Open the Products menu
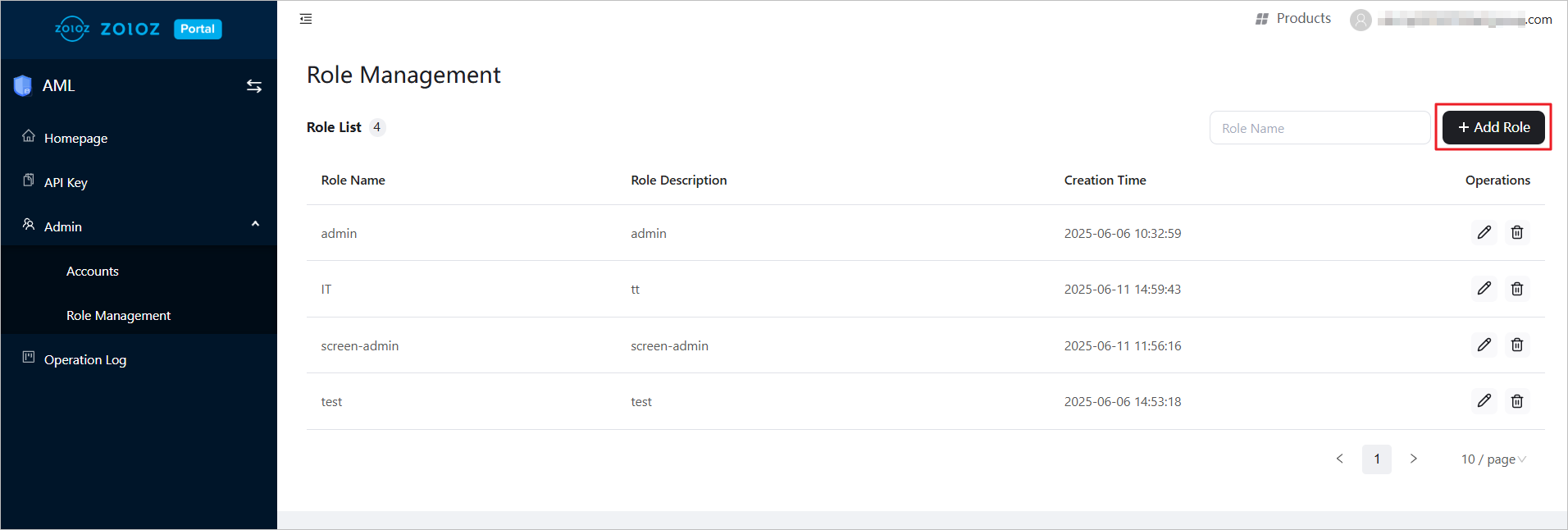 [1293, 19]
